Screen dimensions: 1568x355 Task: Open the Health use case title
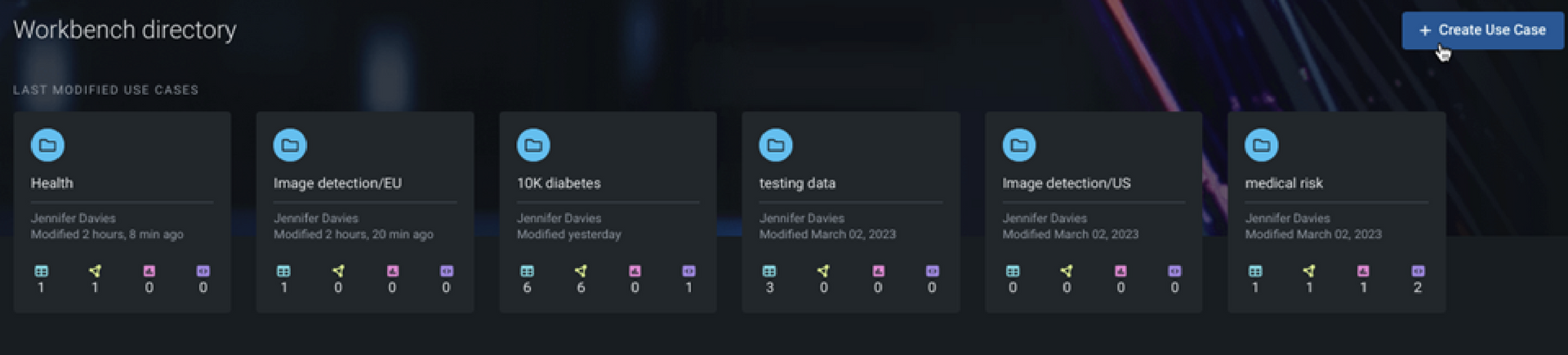point(52,184)
